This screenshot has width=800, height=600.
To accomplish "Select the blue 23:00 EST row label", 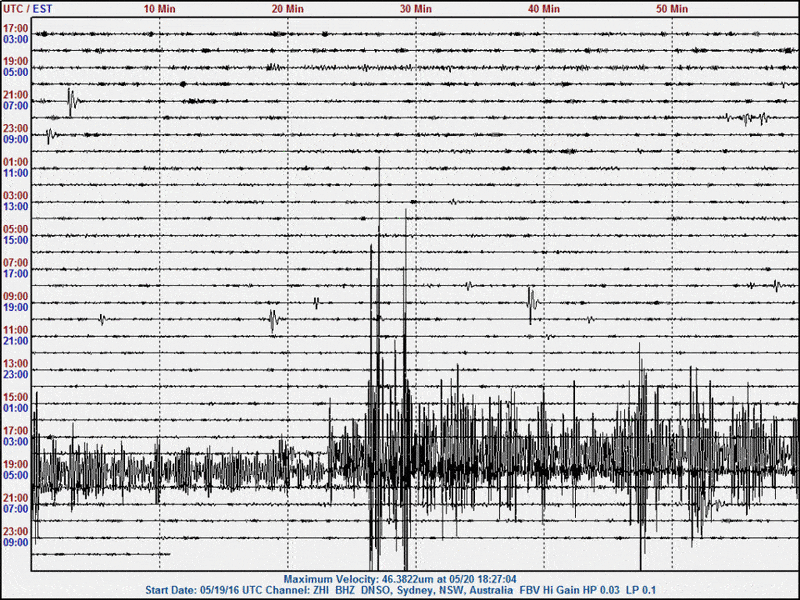I will point(15,374).
